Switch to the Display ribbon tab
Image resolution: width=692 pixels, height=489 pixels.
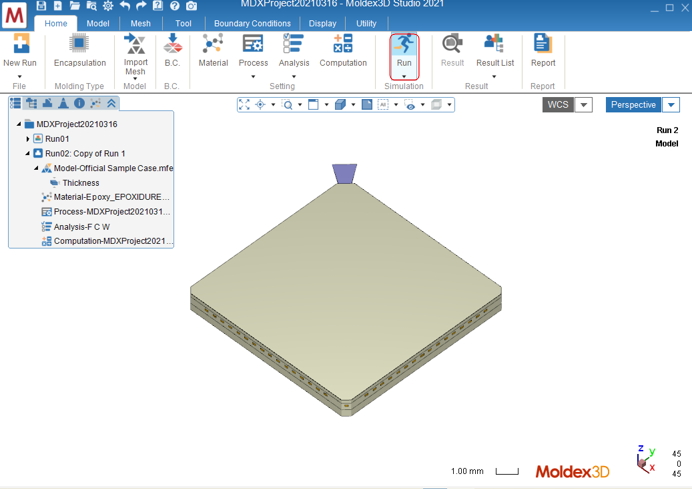(322, 23)
